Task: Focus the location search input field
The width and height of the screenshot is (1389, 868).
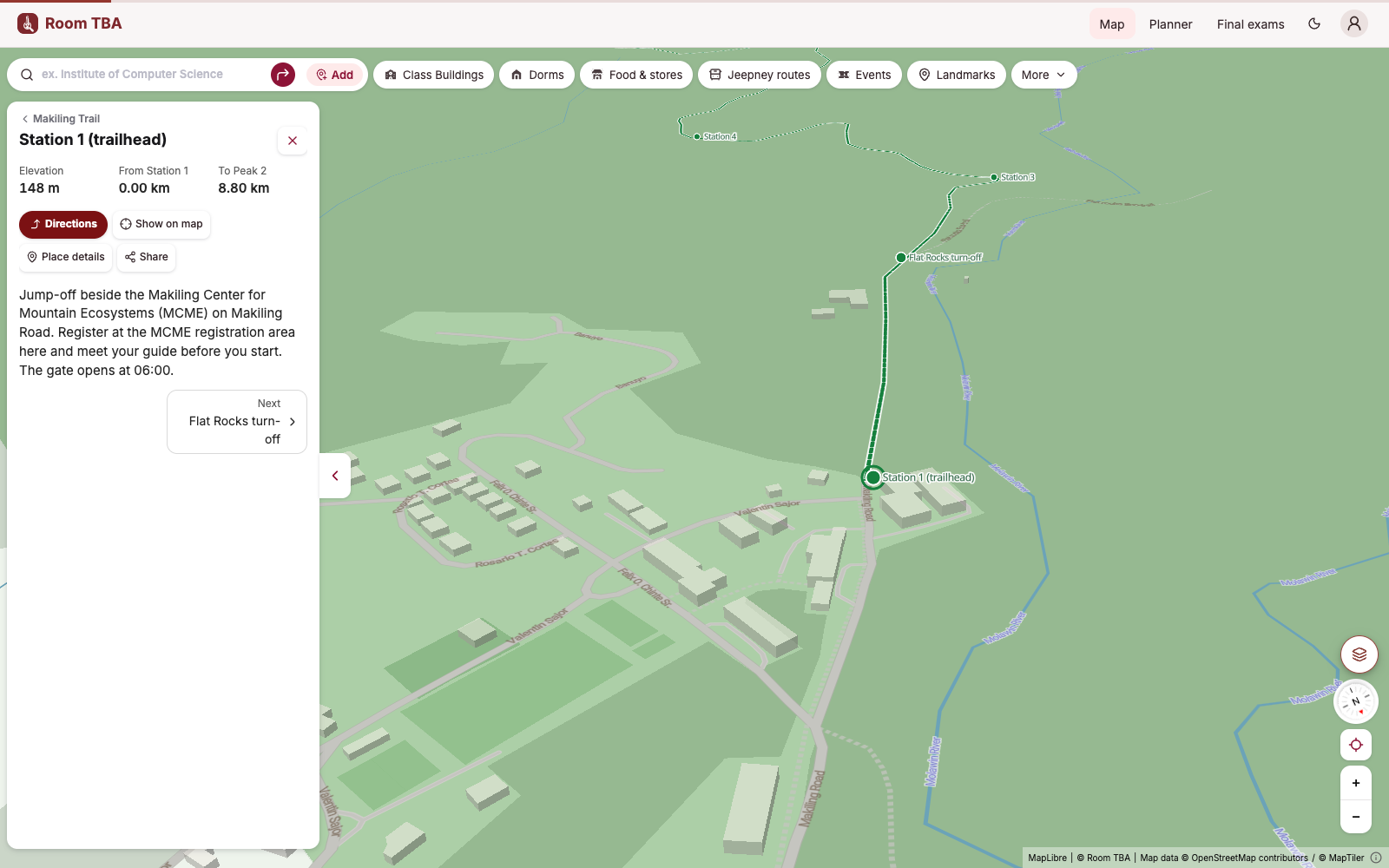Action: (x=152, y=75)
